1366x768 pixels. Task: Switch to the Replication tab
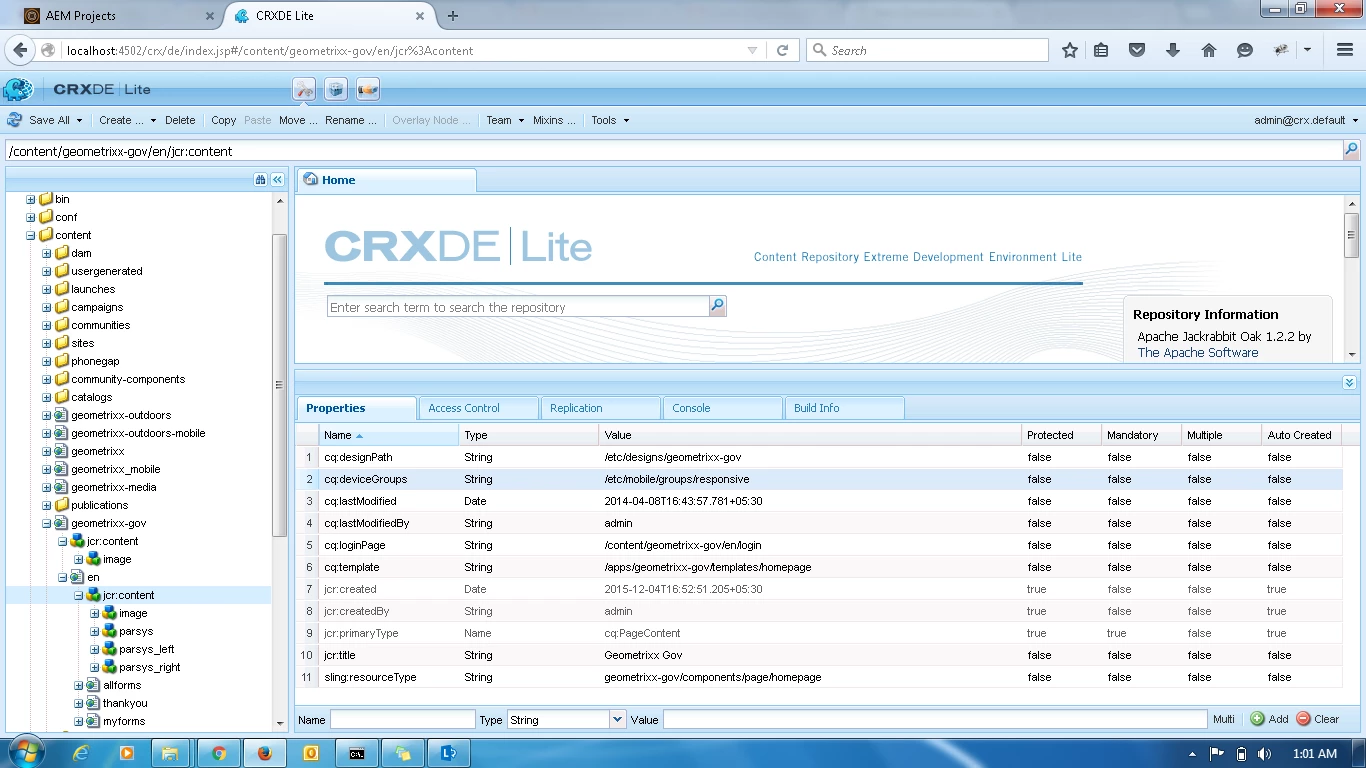tap(600, 408)
